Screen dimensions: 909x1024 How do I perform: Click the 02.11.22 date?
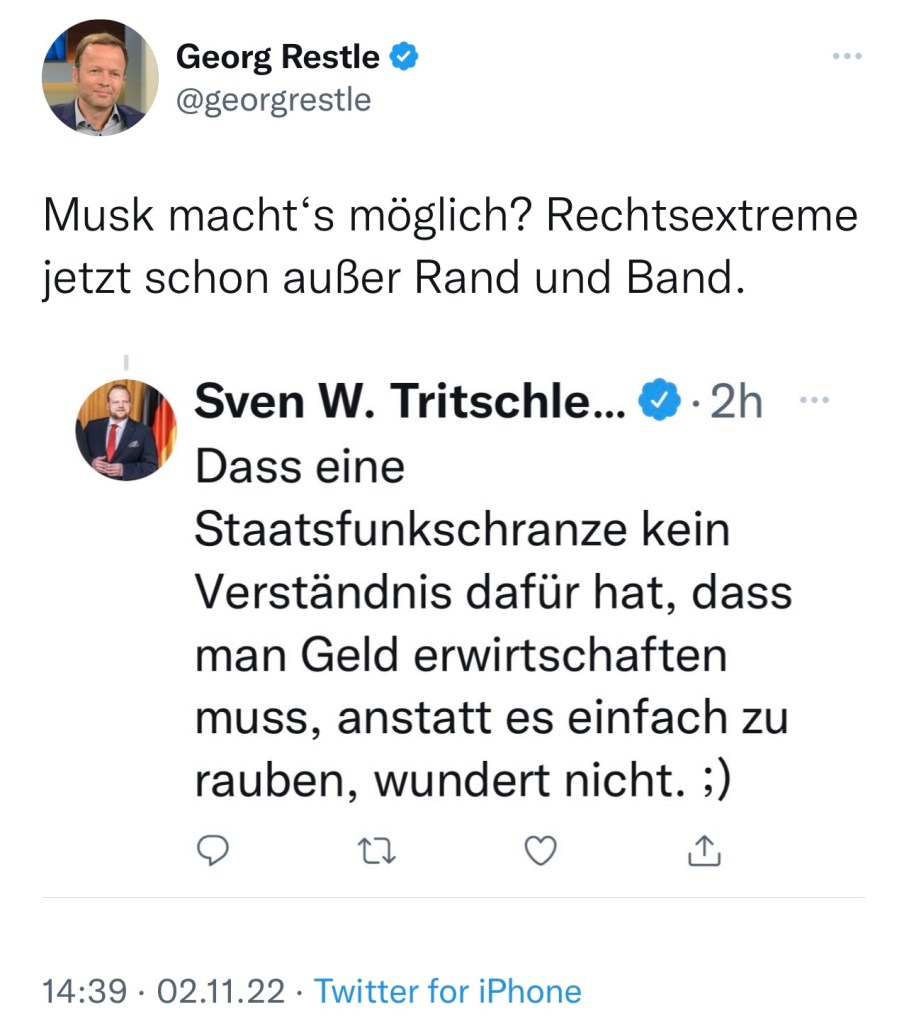(x=222, y=991)
